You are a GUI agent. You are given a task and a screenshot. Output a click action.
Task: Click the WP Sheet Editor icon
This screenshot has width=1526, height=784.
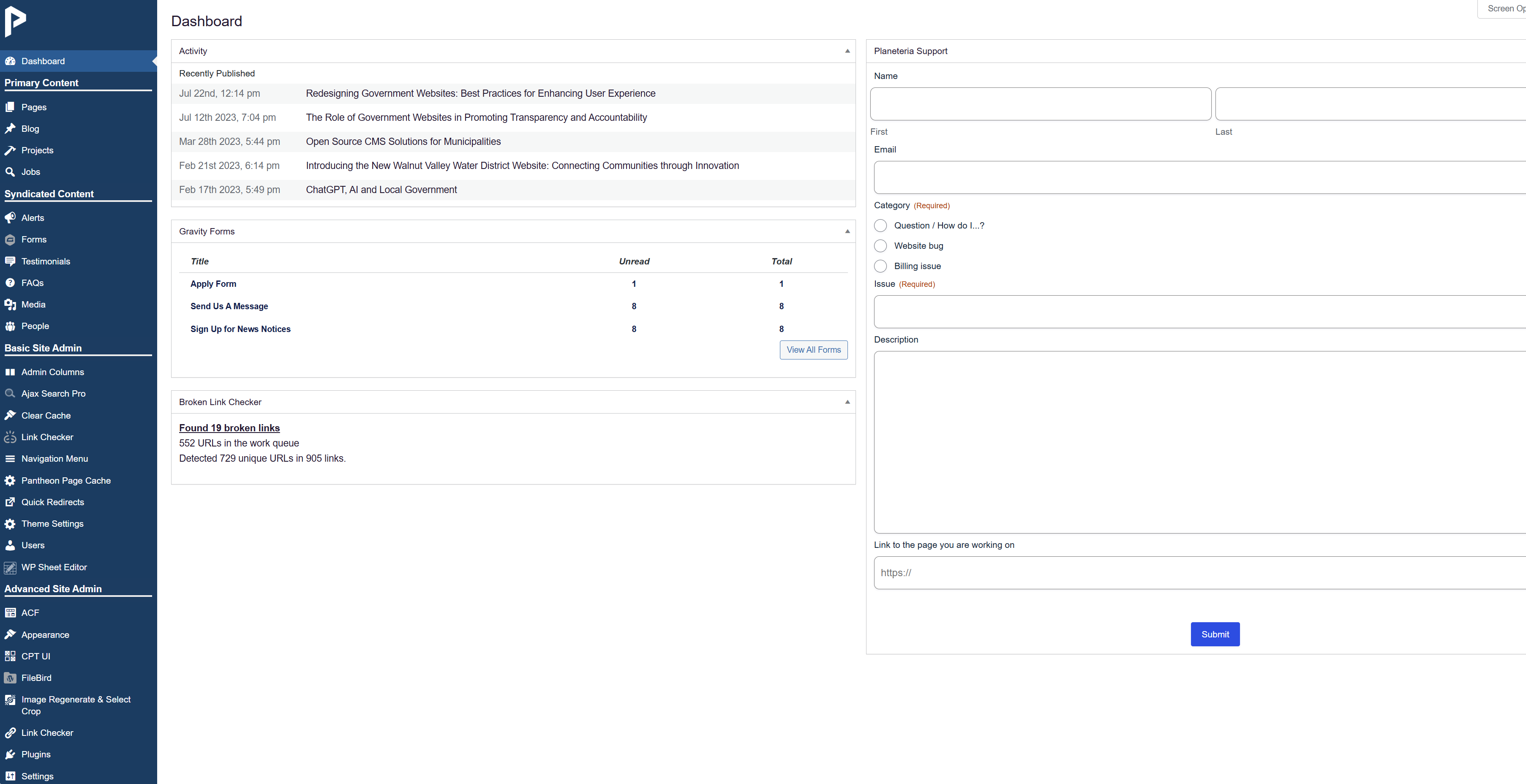click(10, 567)
